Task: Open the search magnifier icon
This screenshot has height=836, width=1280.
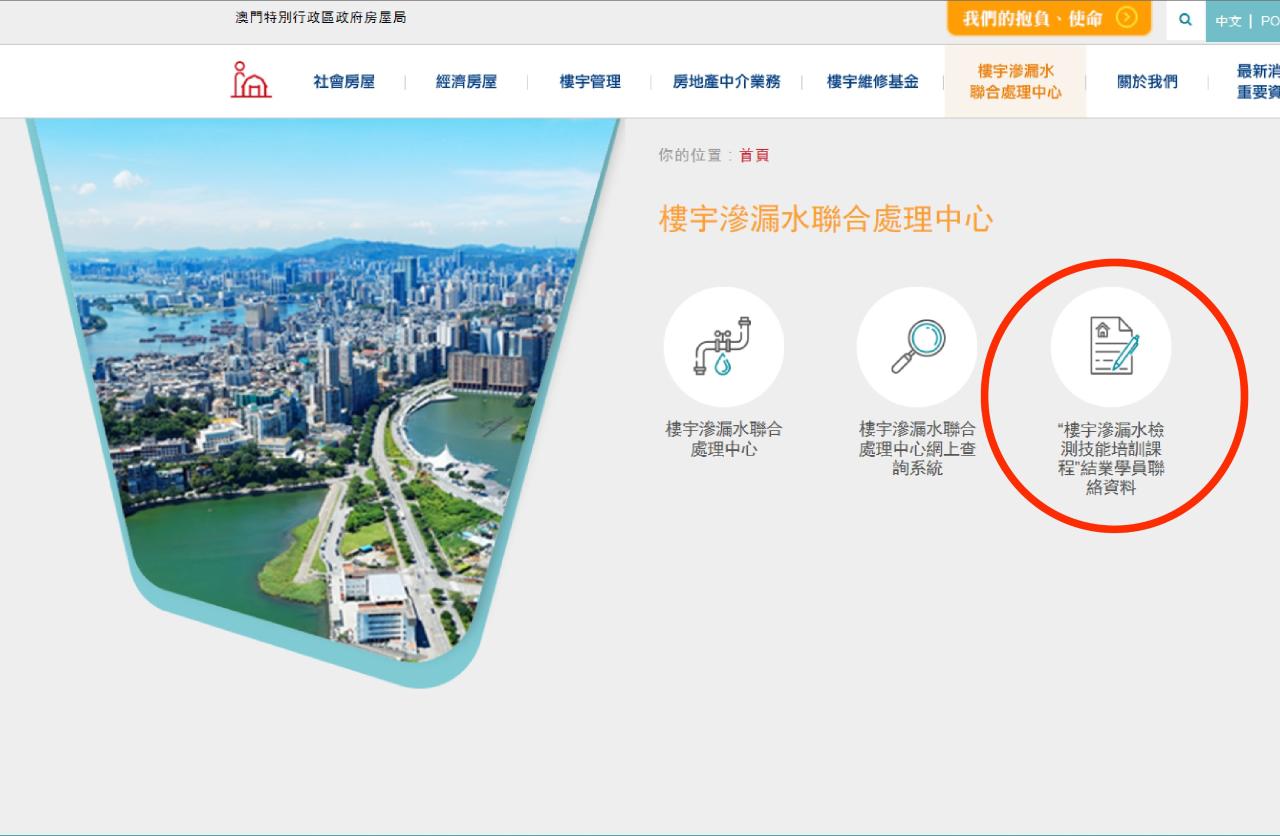Action: click(x=1185, y=20)
